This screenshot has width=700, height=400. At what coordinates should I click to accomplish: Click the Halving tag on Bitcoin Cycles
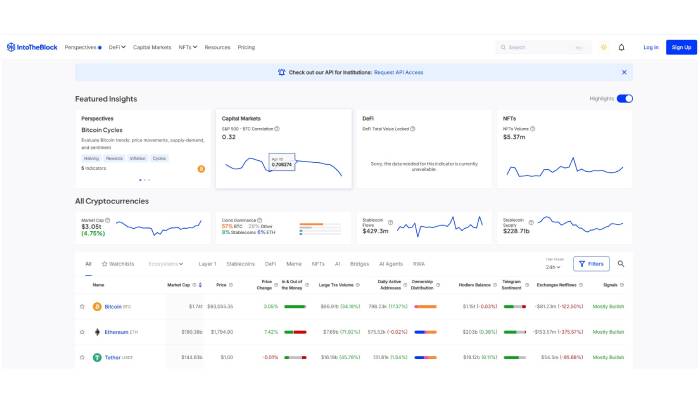pos(91,158)
